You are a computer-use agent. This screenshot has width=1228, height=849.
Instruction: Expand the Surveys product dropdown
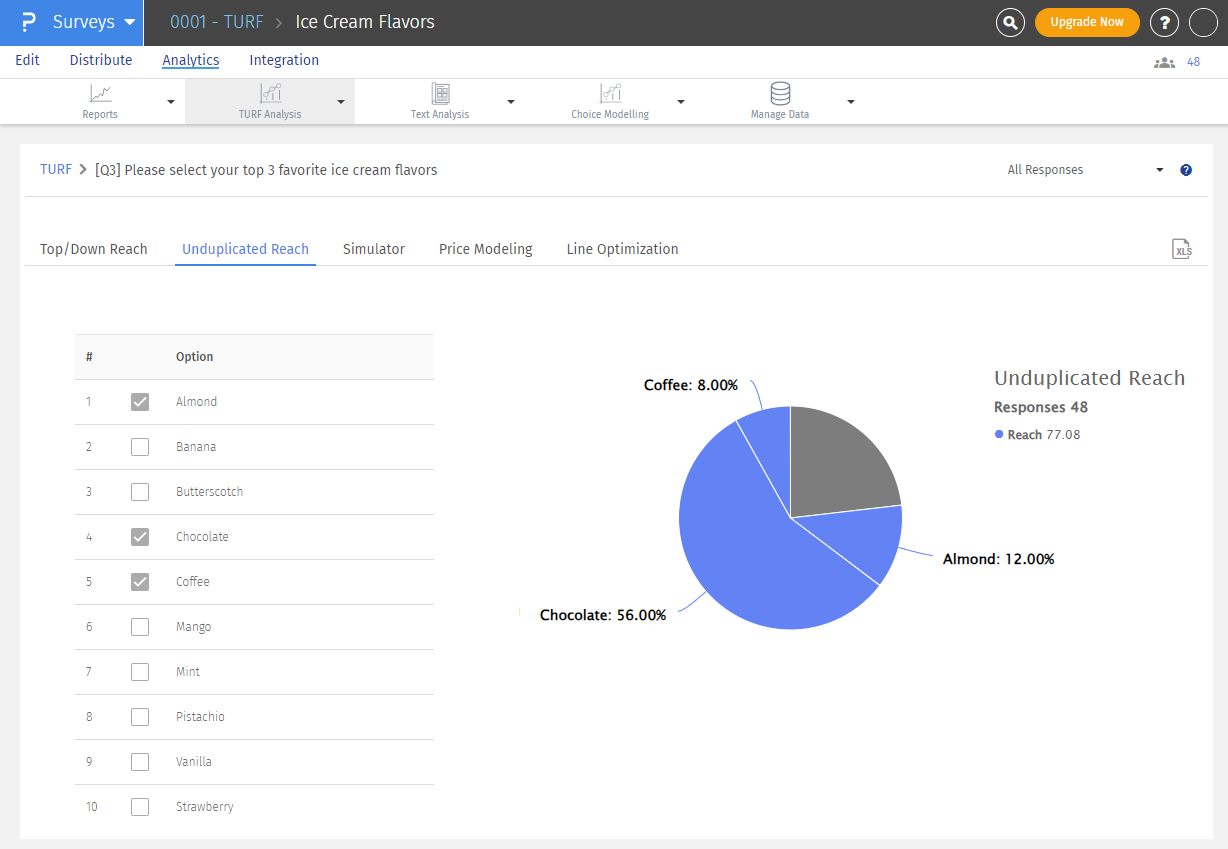[x=129, y=22]
